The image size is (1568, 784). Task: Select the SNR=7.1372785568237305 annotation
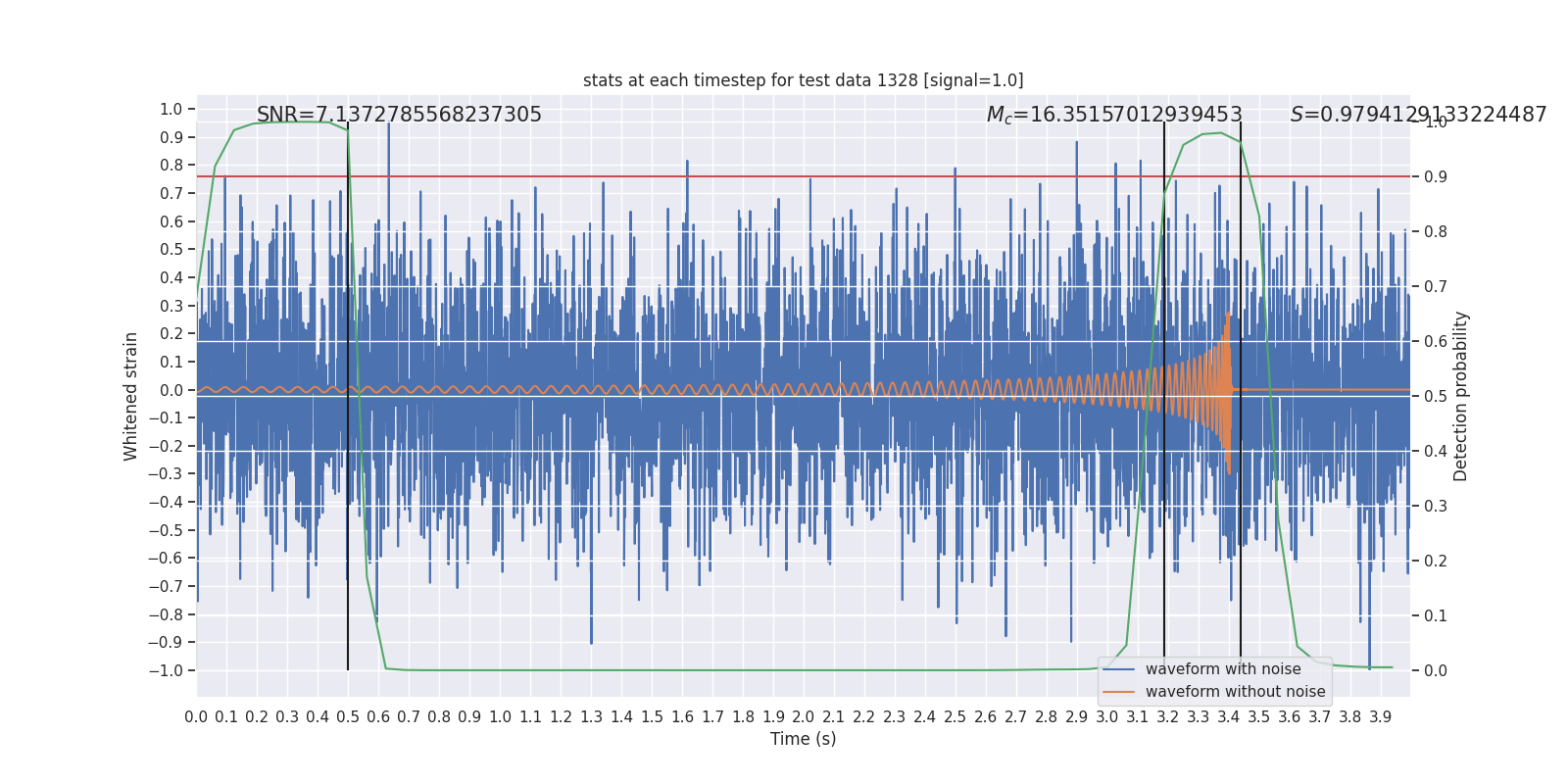399,115
